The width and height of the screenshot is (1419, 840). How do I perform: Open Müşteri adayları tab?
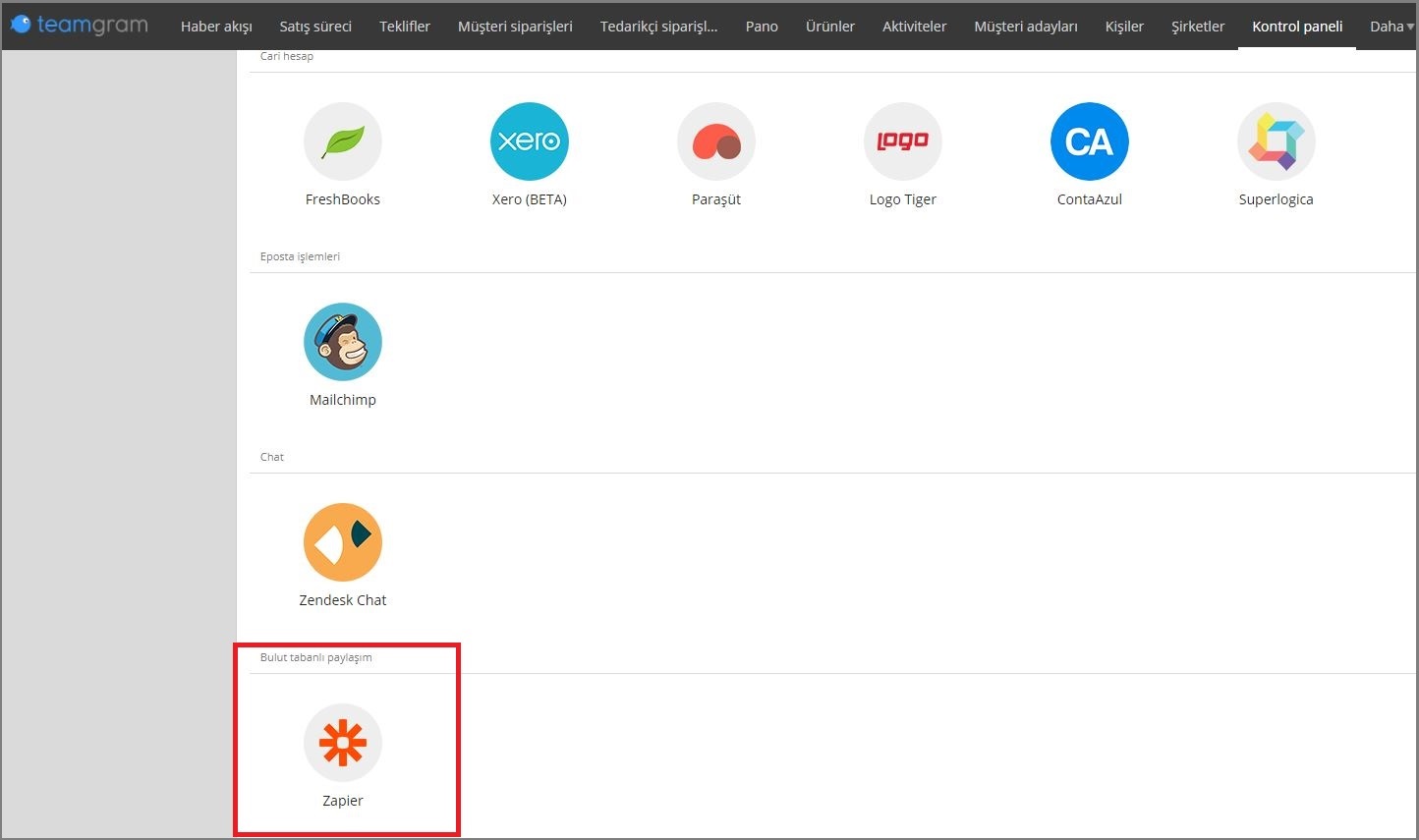tap(1026, 27)
